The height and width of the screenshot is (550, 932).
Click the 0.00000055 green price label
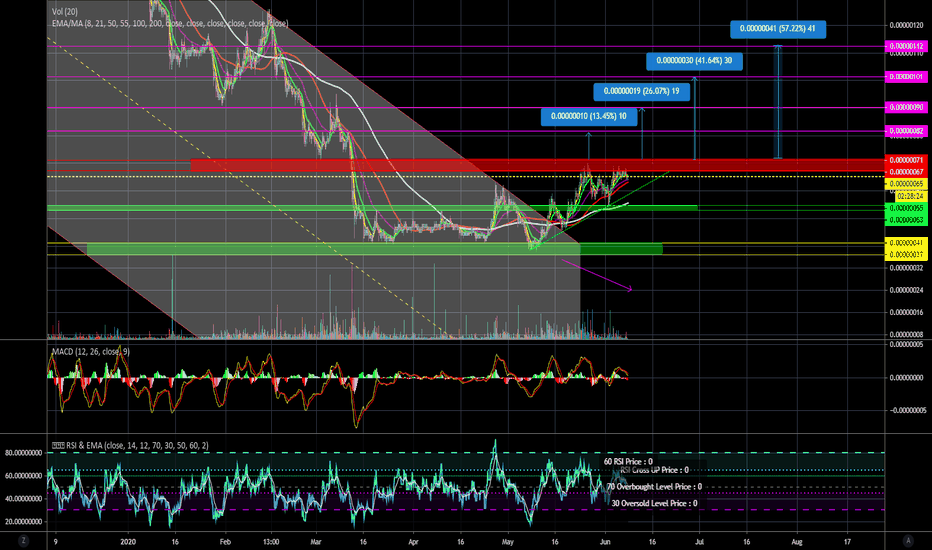click(906, 209)
